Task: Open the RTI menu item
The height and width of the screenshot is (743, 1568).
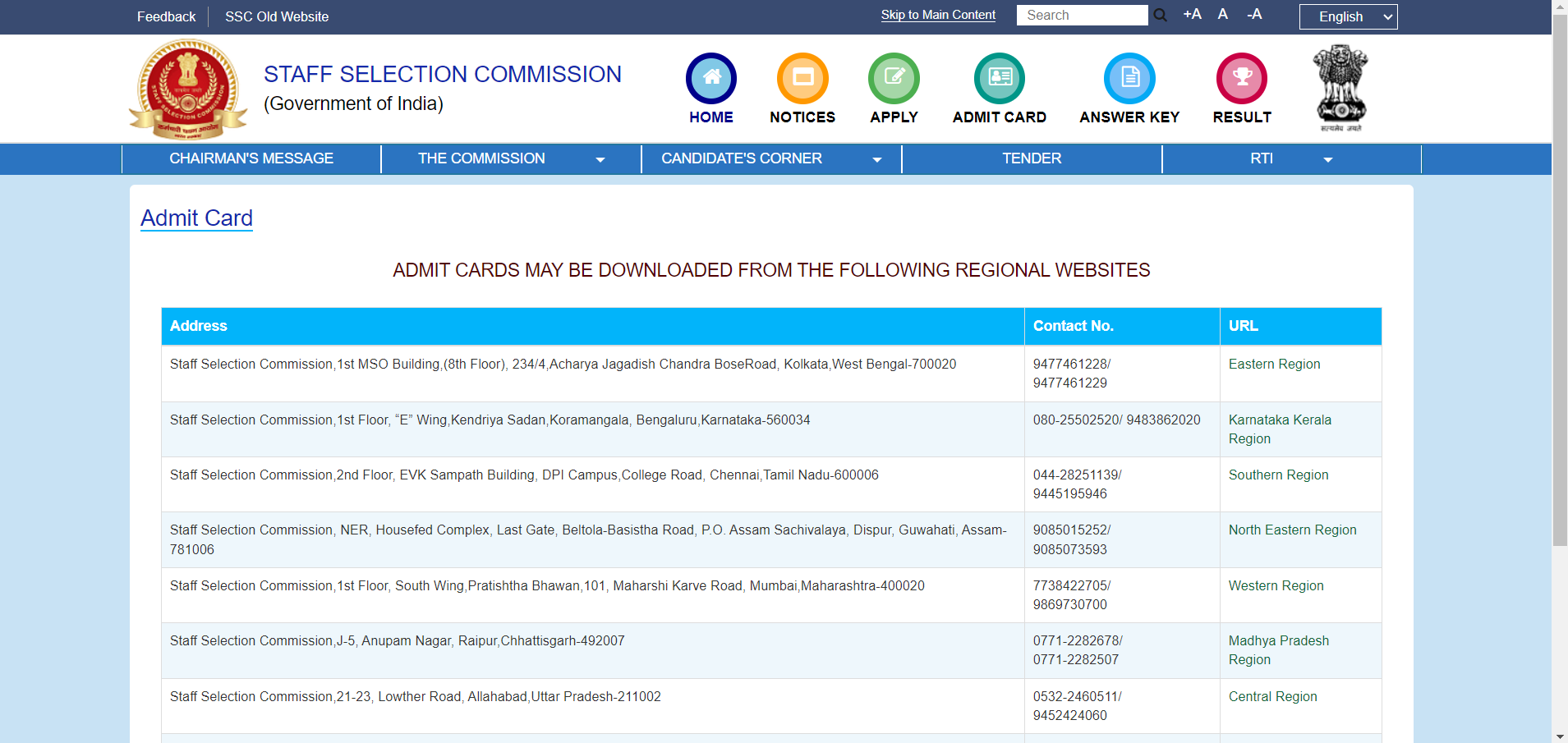Action: click(x=1262, y=158)
